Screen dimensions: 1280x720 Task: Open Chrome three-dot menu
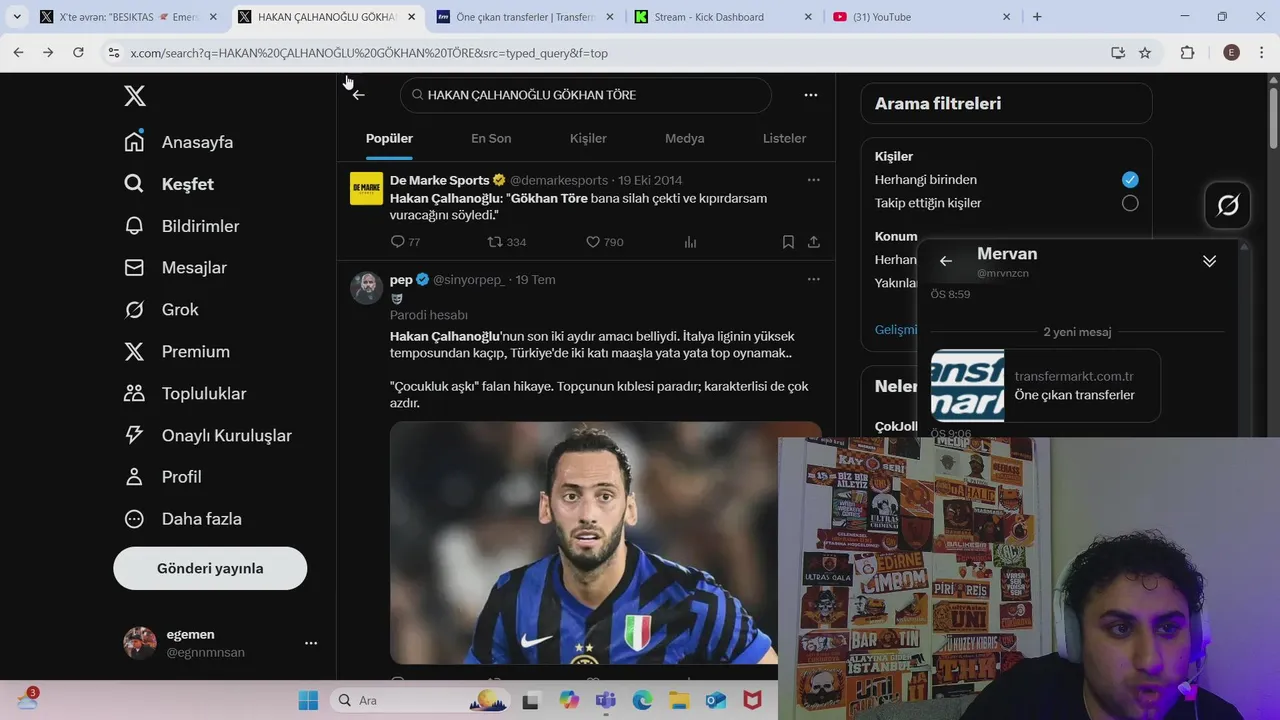pos(1263,53)
